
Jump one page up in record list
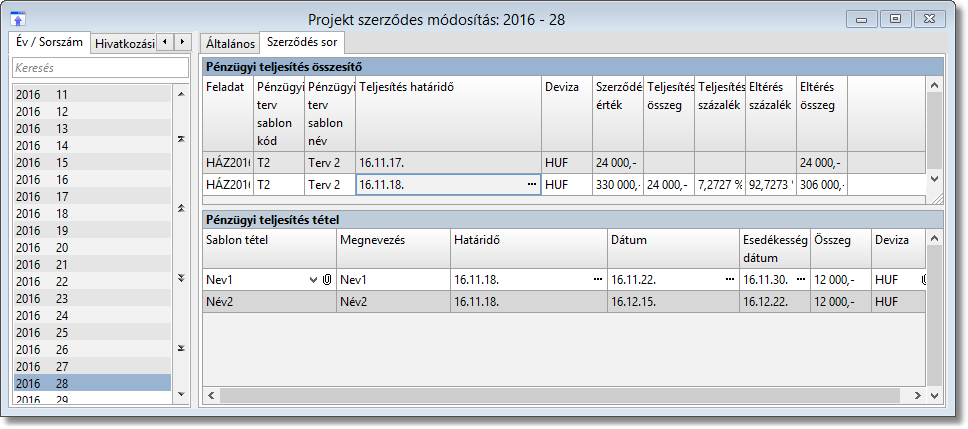click(181, 209)
